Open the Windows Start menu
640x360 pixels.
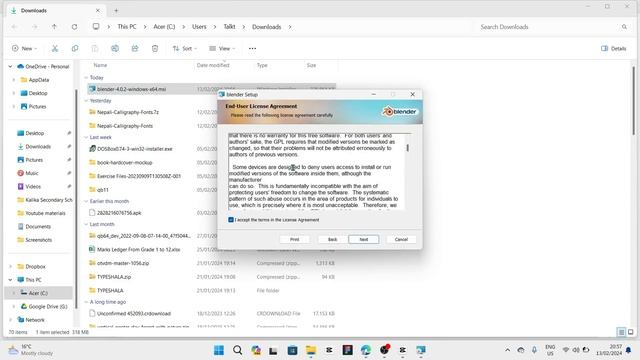pos(219,350)
